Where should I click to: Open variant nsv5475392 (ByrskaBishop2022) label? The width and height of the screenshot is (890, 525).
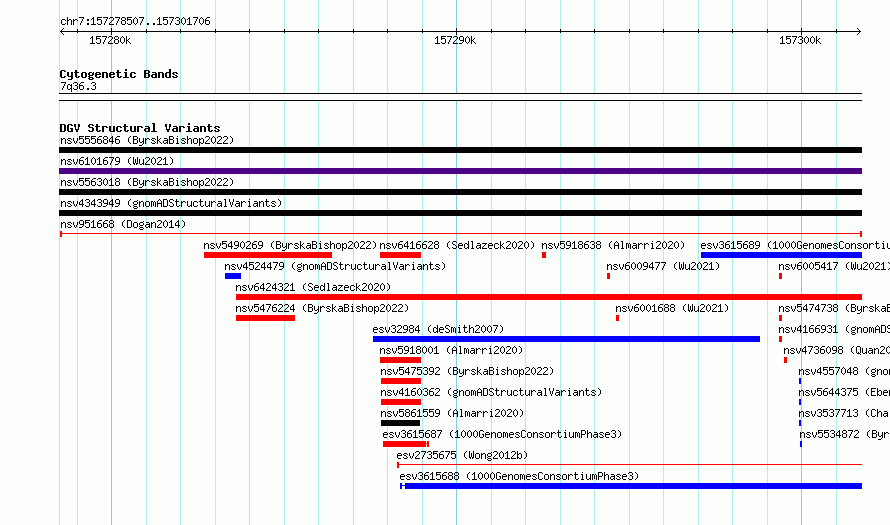[467, 371]
